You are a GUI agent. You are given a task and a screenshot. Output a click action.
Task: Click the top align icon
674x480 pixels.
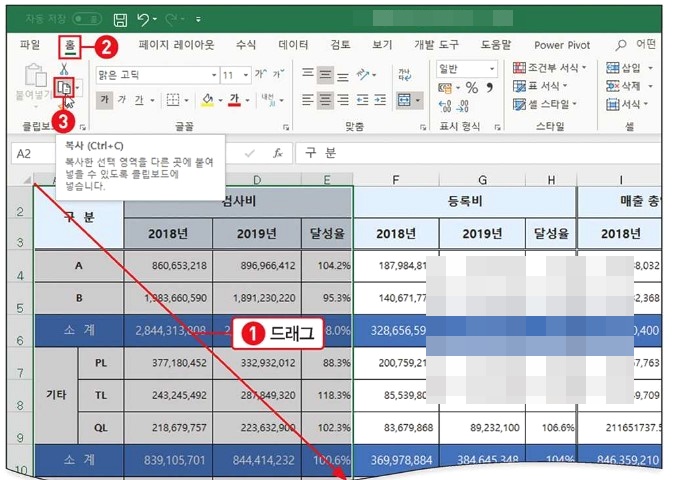click(308, 75)
